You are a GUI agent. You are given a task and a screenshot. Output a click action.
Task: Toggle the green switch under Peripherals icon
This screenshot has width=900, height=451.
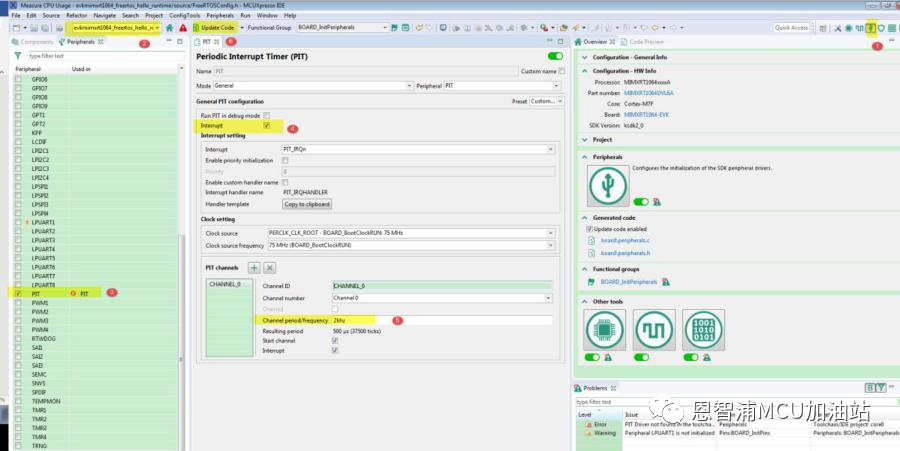[x=641, y=202]
